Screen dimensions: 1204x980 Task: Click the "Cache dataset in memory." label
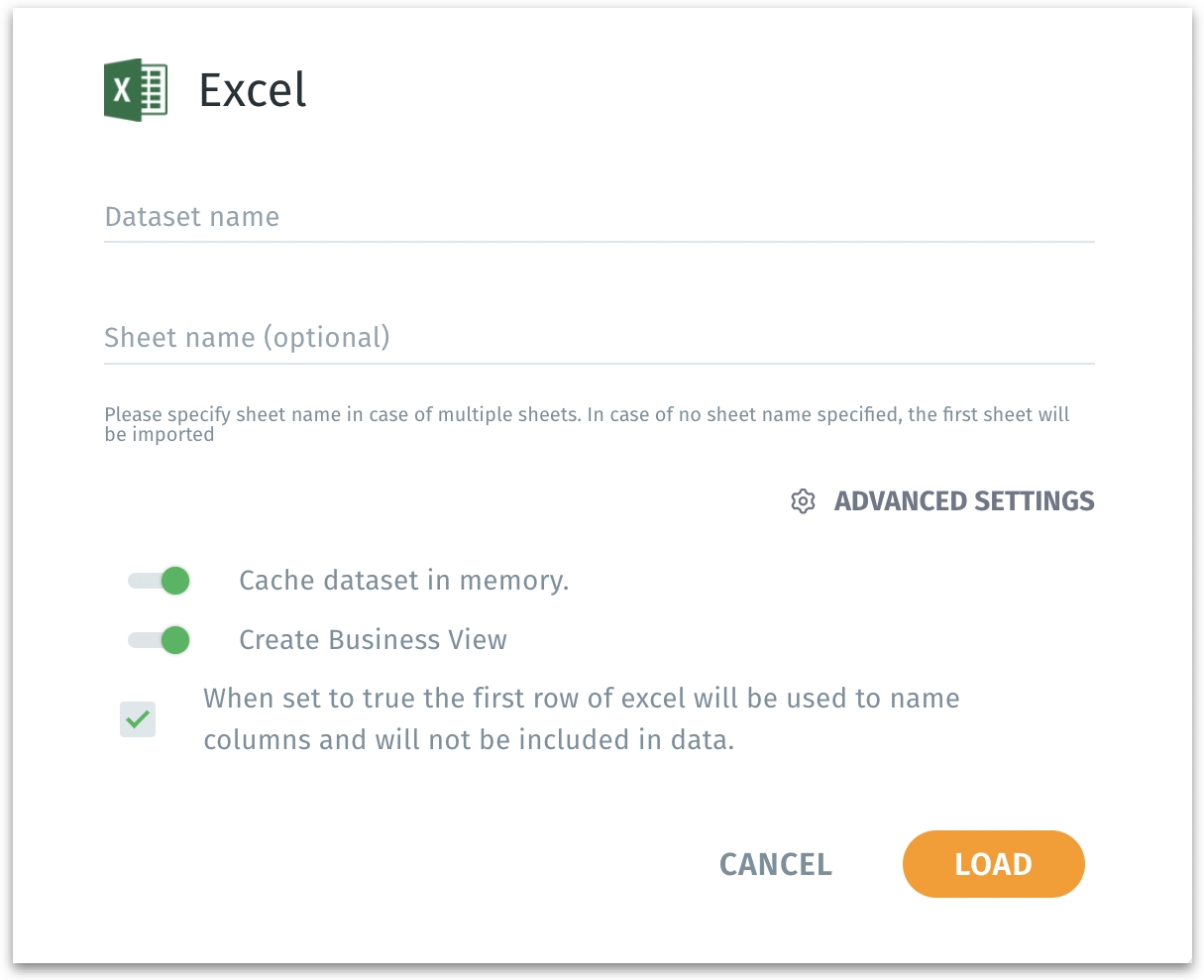(x=403, y=581)
